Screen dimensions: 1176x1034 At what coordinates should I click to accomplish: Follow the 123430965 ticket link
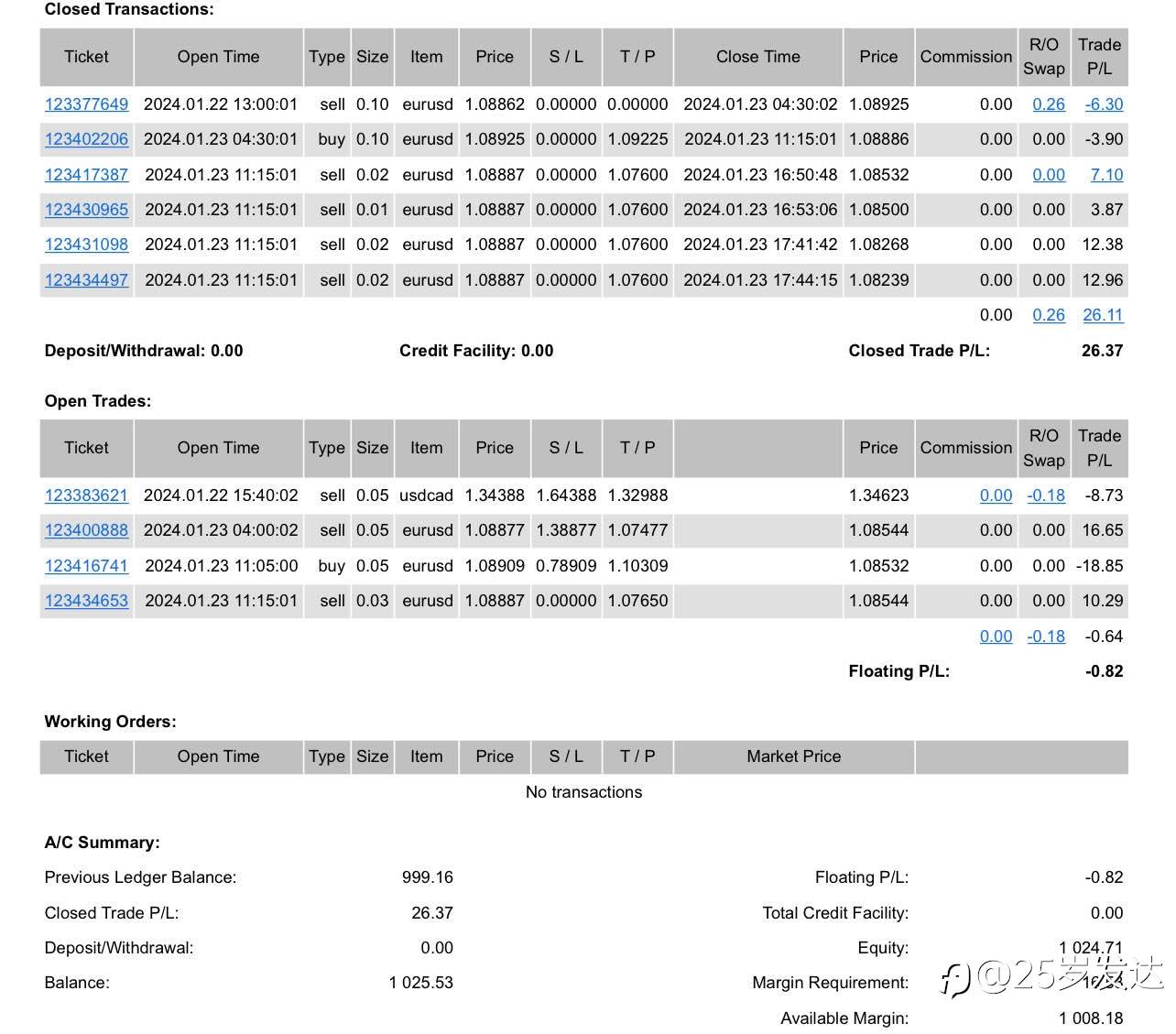(86, 210)
